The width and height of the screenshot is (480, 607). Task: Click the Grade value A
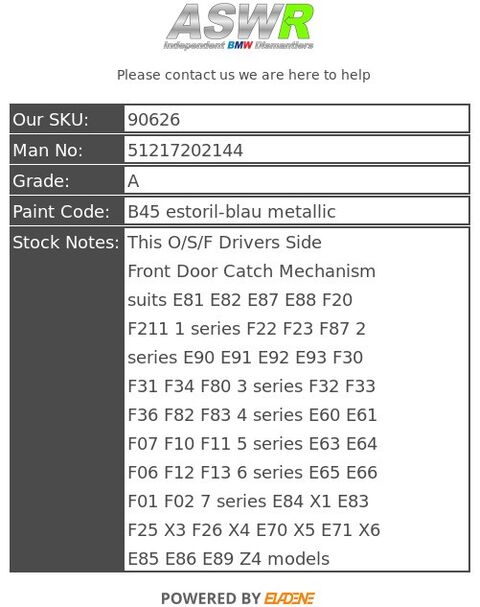pos(133,181)
